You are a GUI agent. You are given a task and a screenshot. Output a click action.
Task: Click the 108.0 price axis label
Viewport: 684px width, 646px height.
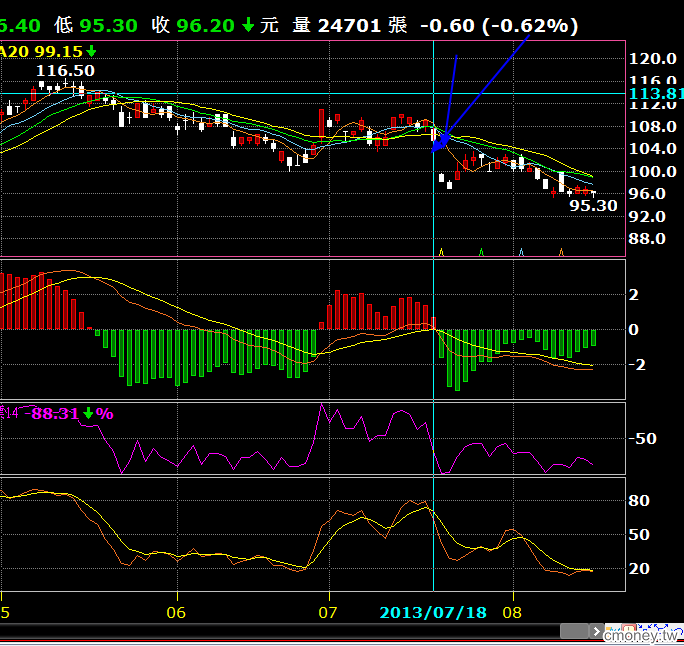pos(653,126)
